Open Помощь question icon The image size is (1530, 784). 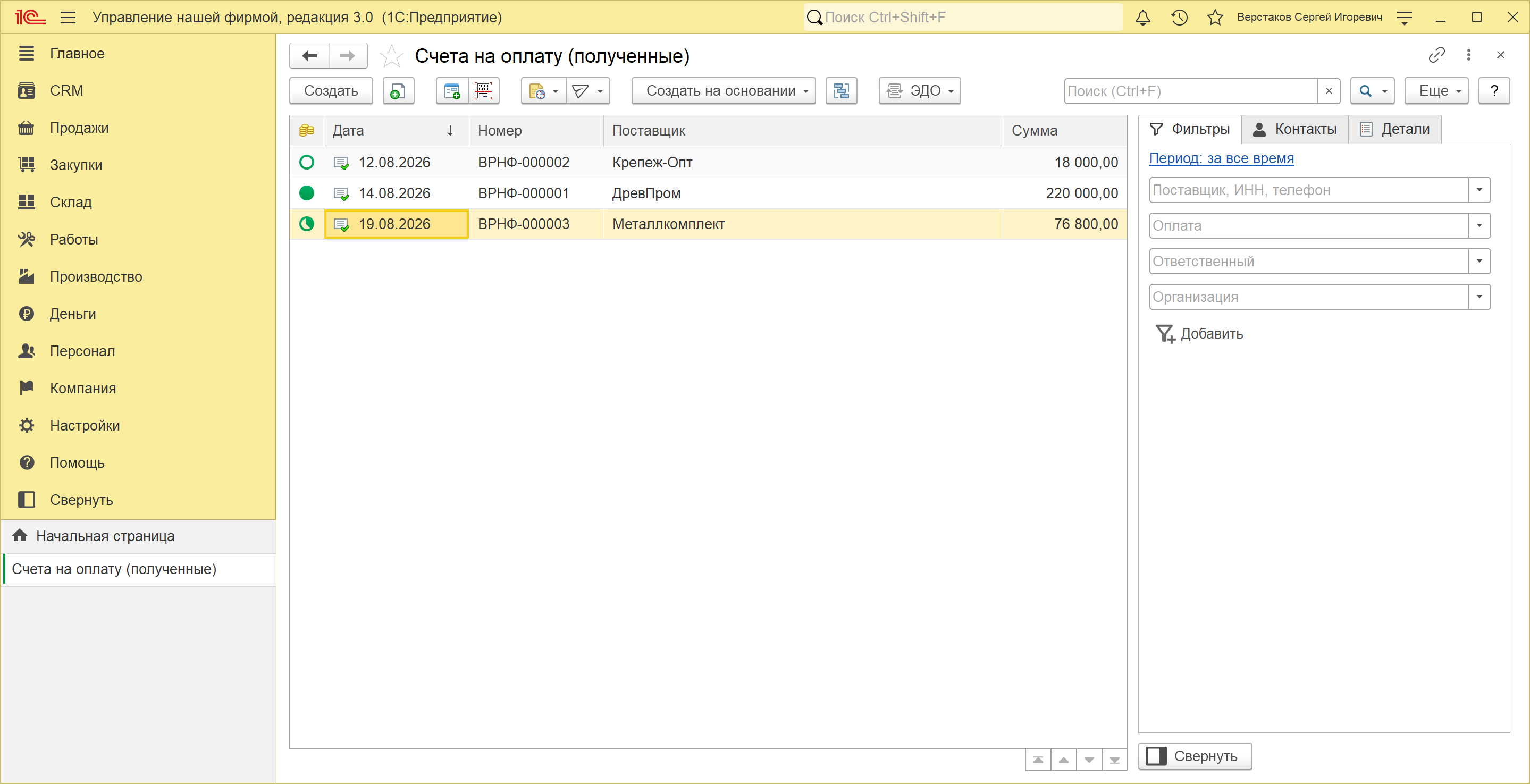[27, 462]
